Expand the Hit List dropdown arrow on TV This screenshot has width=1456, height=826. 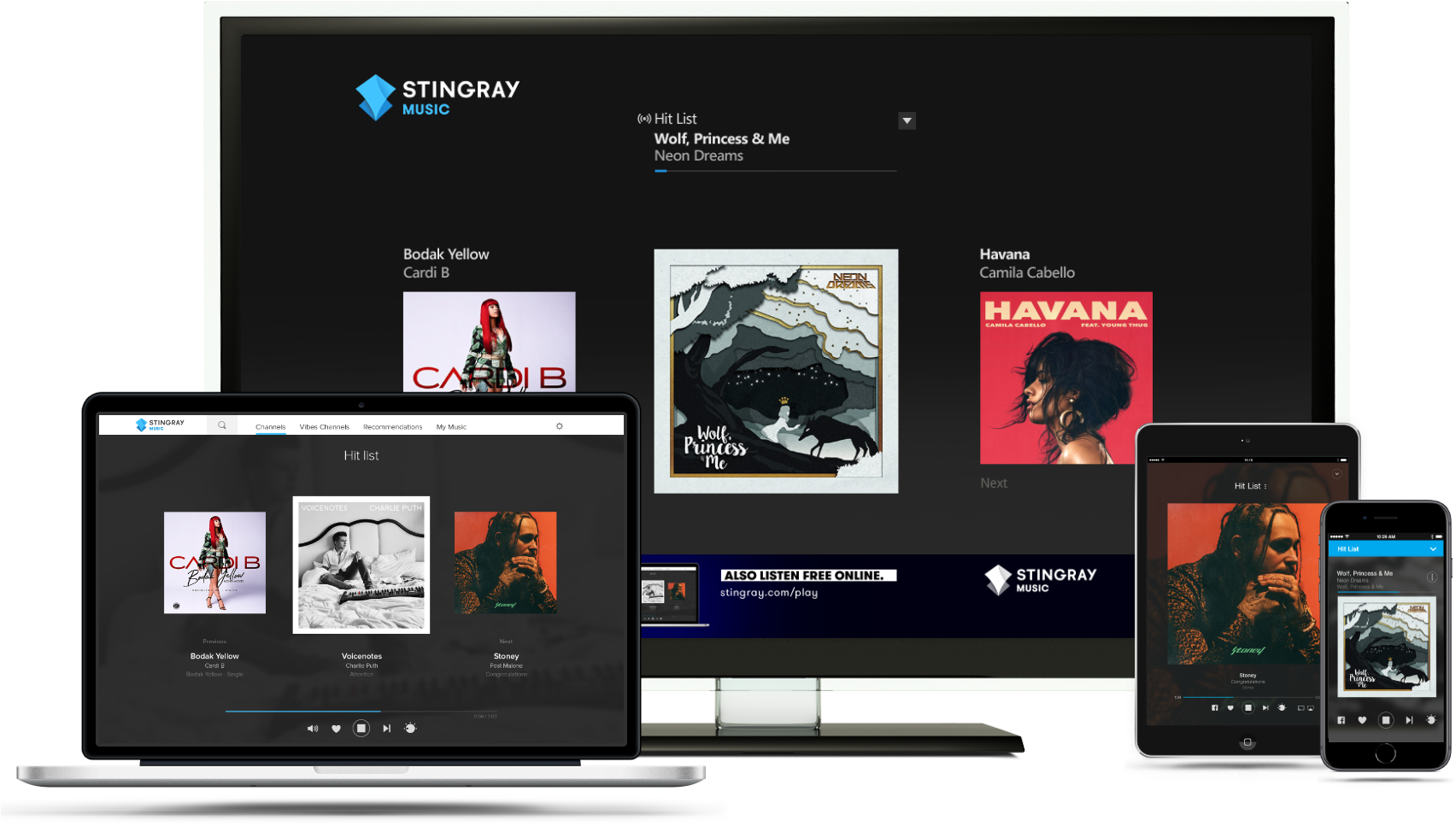point(907,121)
